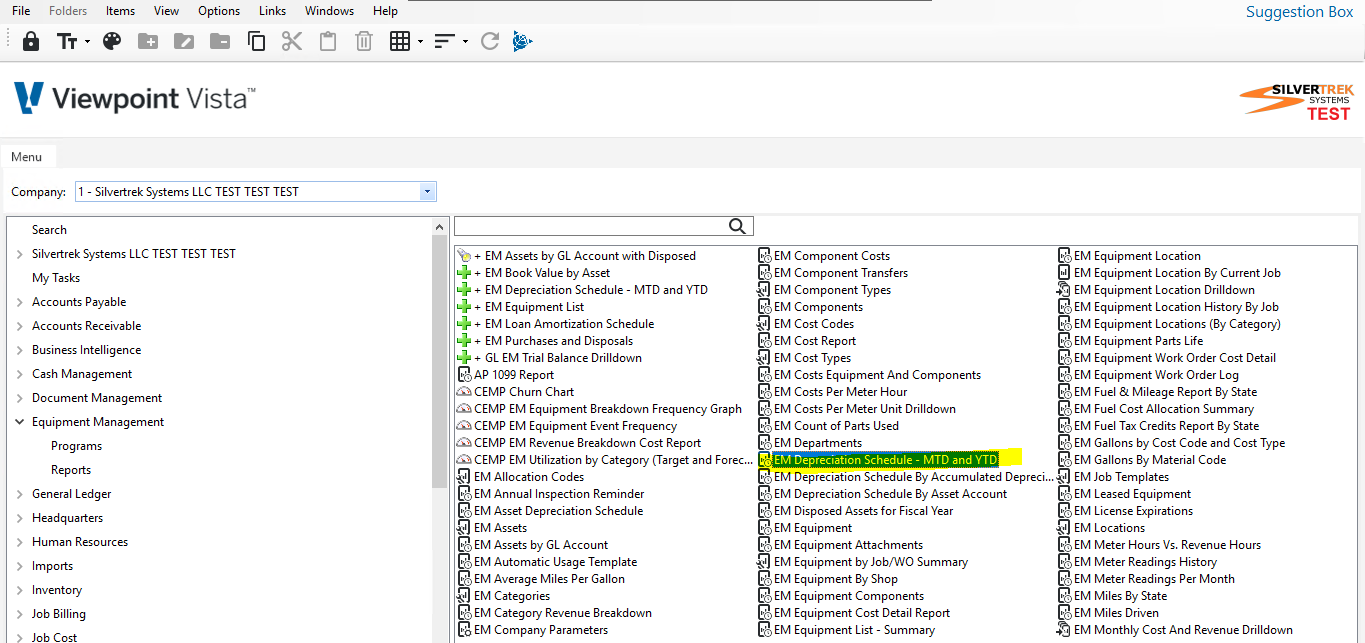This screenshot has width=1365, height=643.
Task: Click the copy icon in the toolbar
Action: click(x=256, y=41)
